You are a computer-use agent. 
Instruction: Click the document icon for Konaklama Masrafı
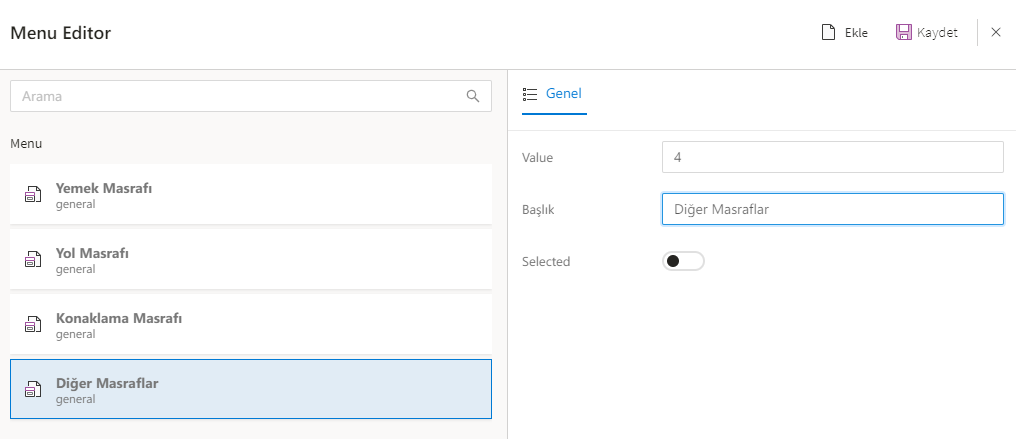(33, 324)
